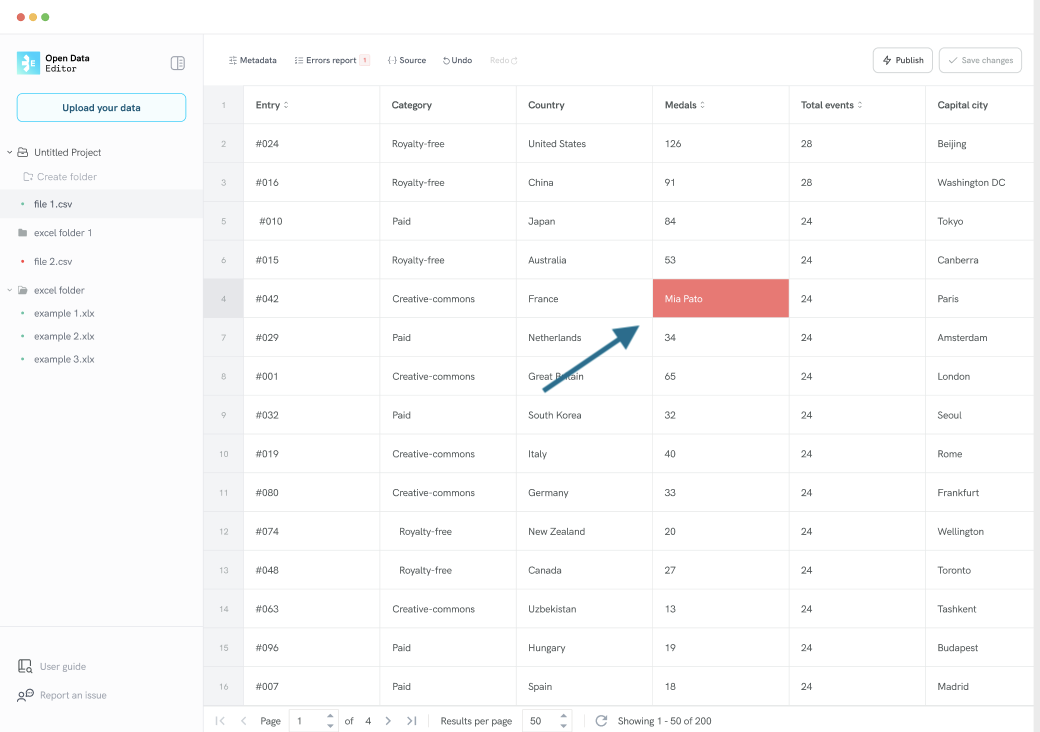Image resolution: width=1040 pixels, height=732 pixels.
Task: Sort by the Entry column
Action: [x=286, y=105]
